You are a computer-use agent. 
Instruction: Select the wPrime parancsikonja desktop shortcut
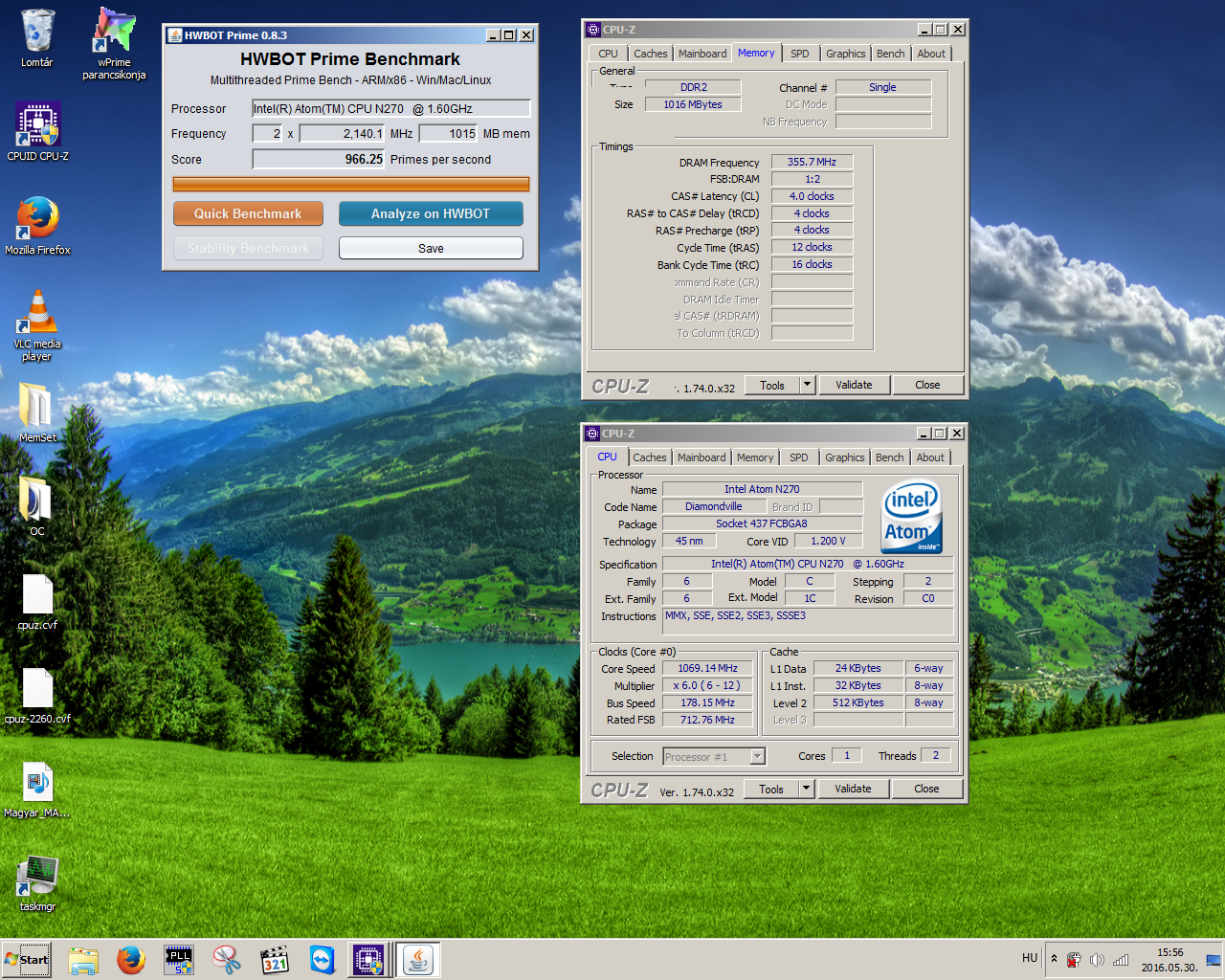(114, 43)
